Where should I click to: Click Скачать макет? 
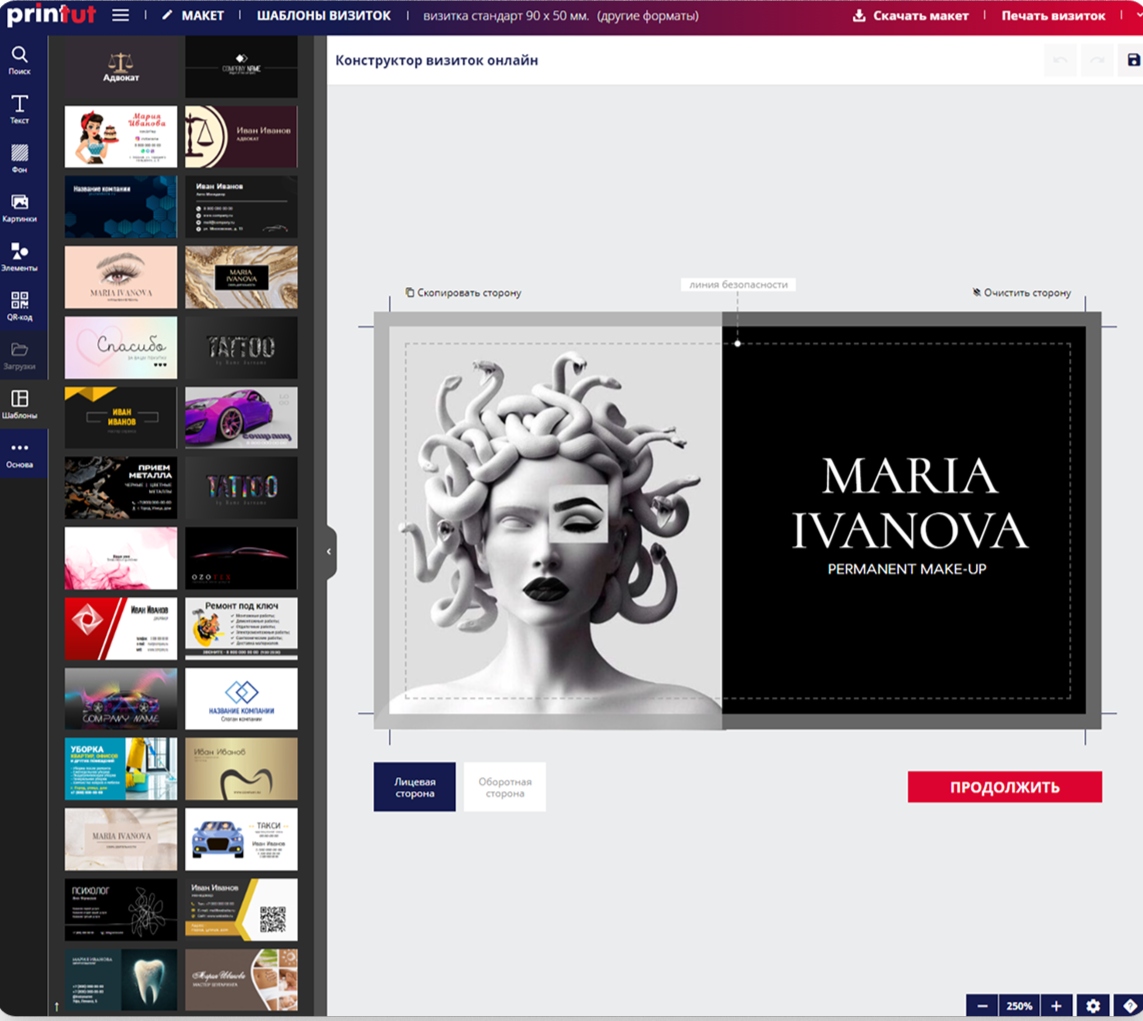(x=911, y=15)
